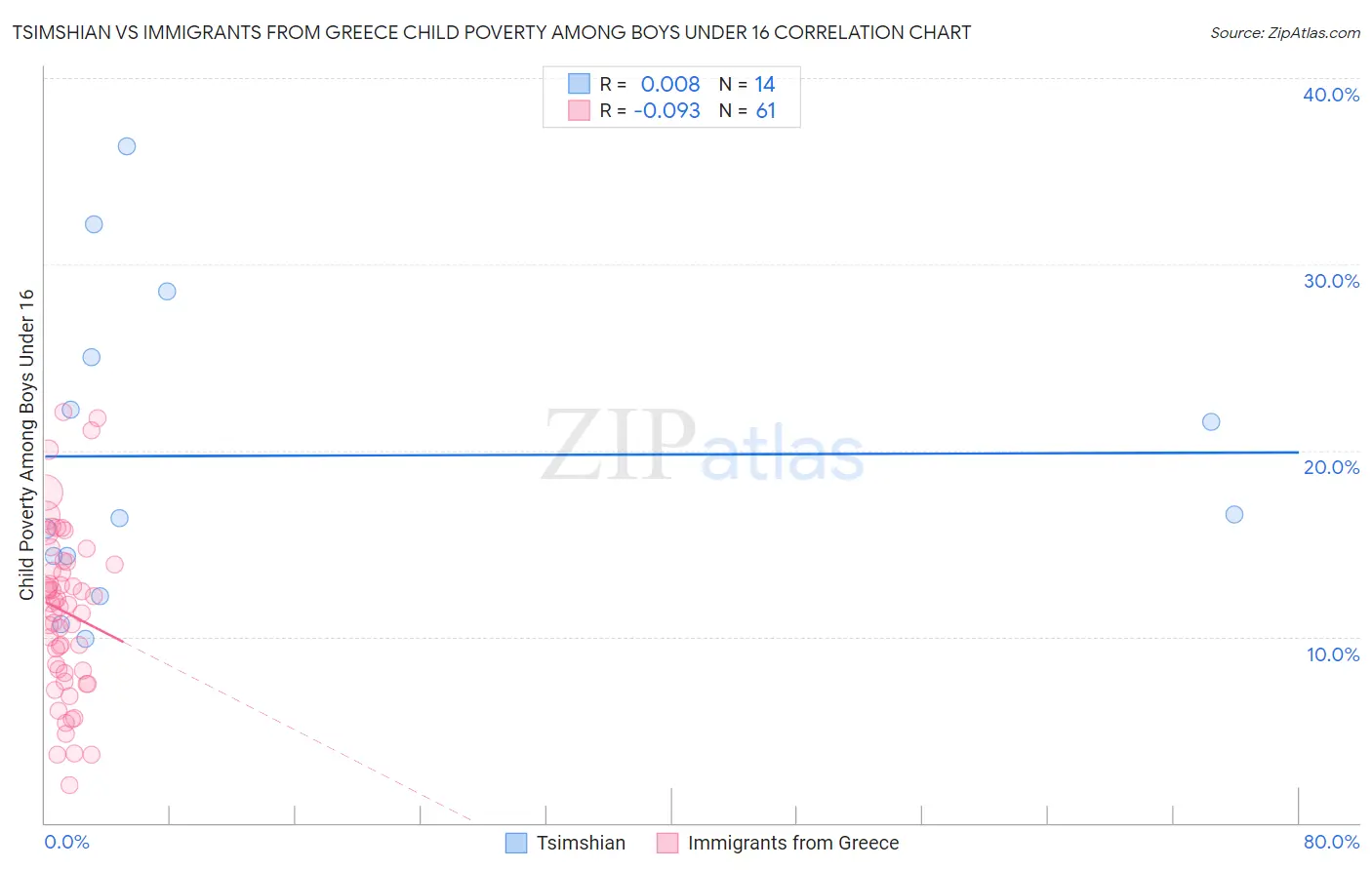This screenshot has height=870, width=1372.
Task: Click the blue Tsimshian legend swatch at bottom
Action: pos(516,843)
